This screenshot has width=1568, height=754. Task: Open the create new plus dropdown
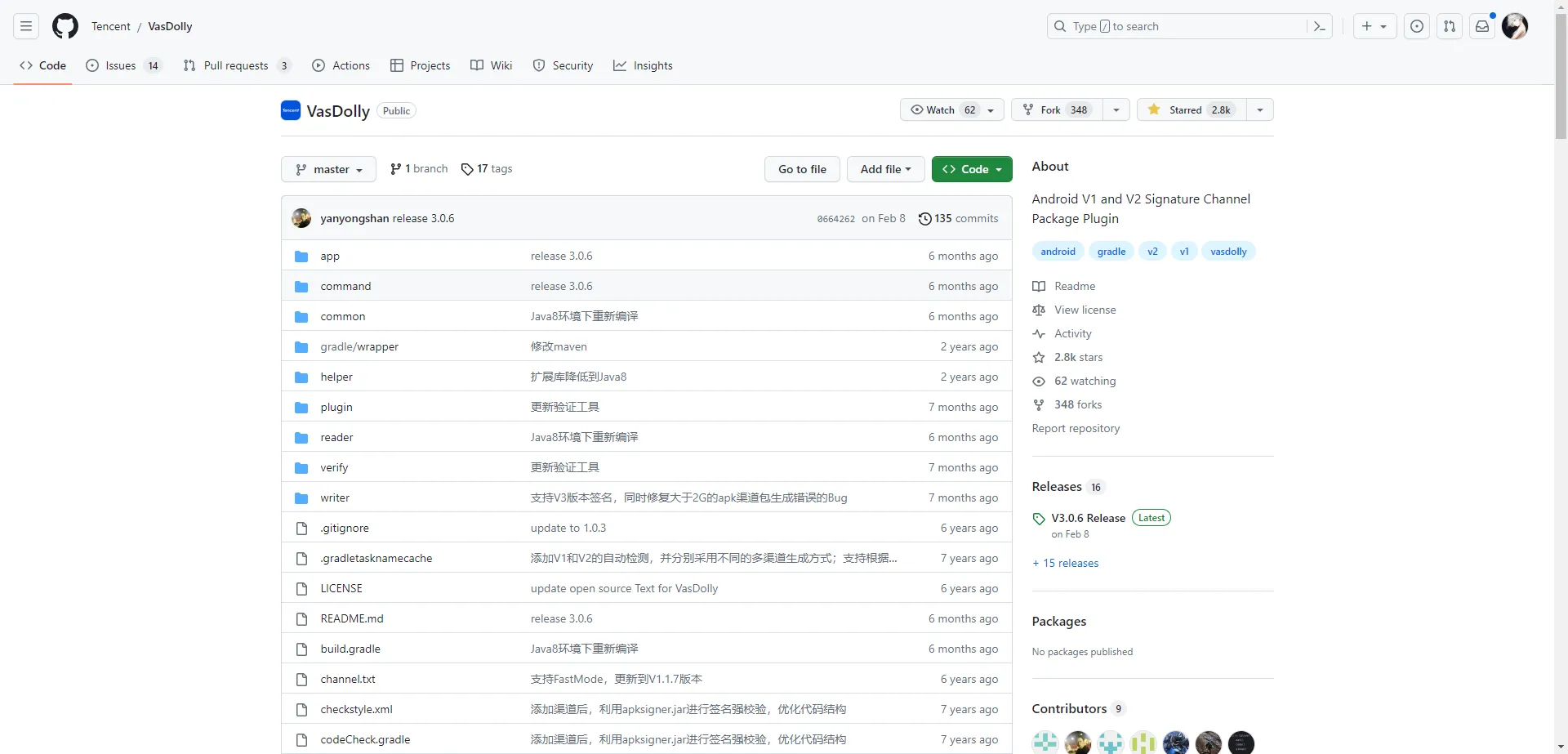coord(1374,26)
